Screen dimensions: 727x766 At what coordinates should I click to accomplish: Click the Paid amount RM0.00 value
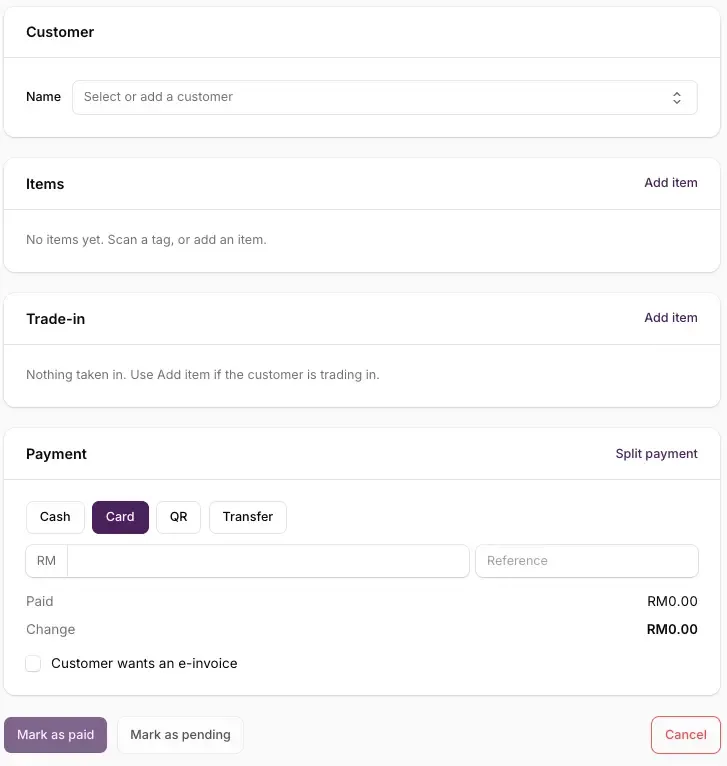[x=672, y=601]
